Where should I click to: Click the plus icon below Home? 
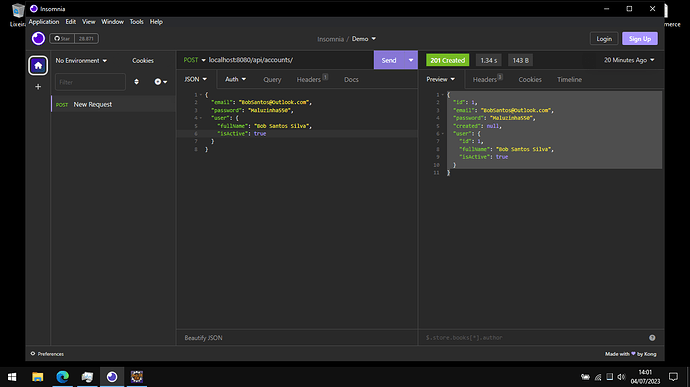38,87
